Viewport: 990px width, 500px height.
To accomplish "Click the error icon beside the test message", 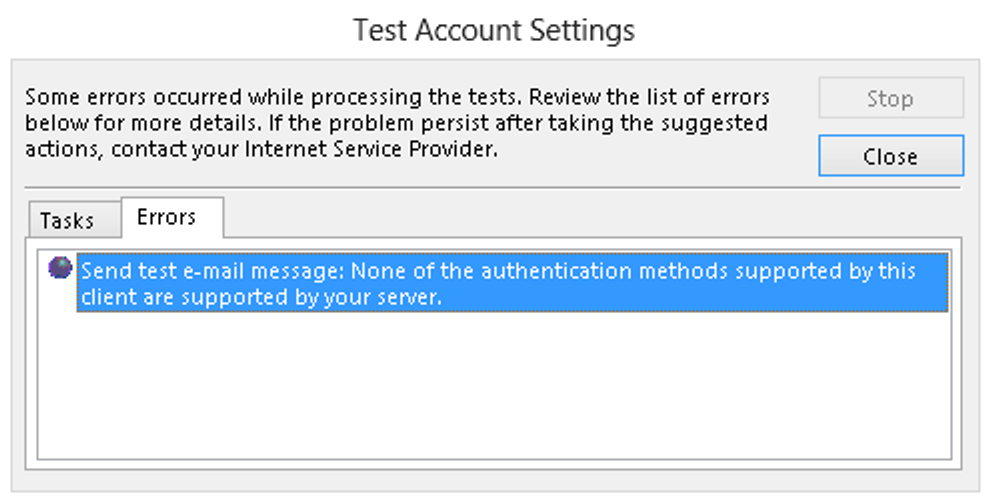I will click(x=60, y=268).
